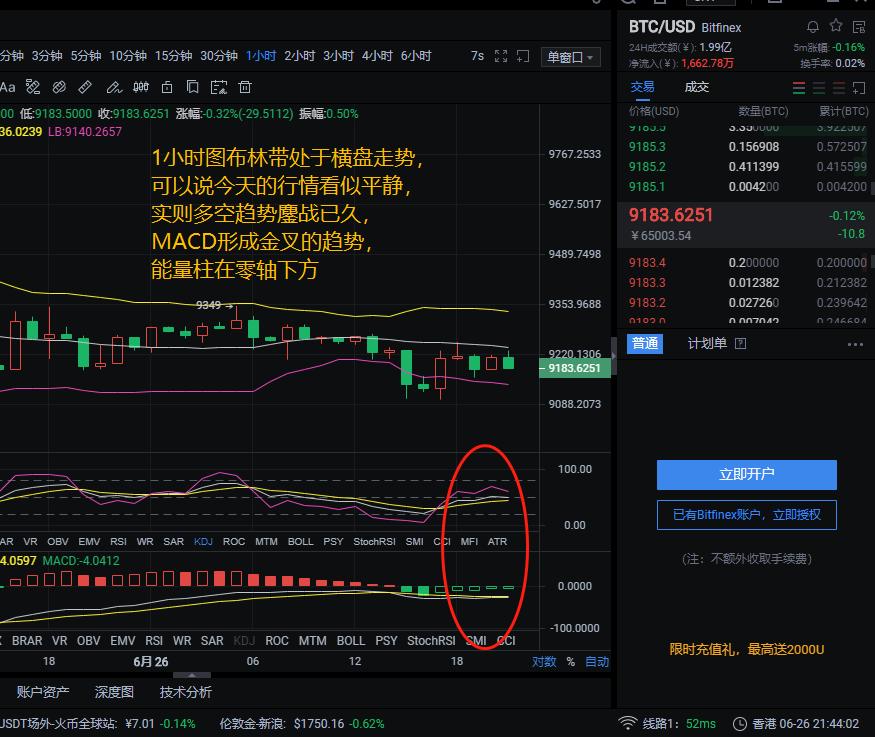This screenshot has width=875, height=737.
Task: Open the 单窗口 window layout dropdown
Action: 570,57
